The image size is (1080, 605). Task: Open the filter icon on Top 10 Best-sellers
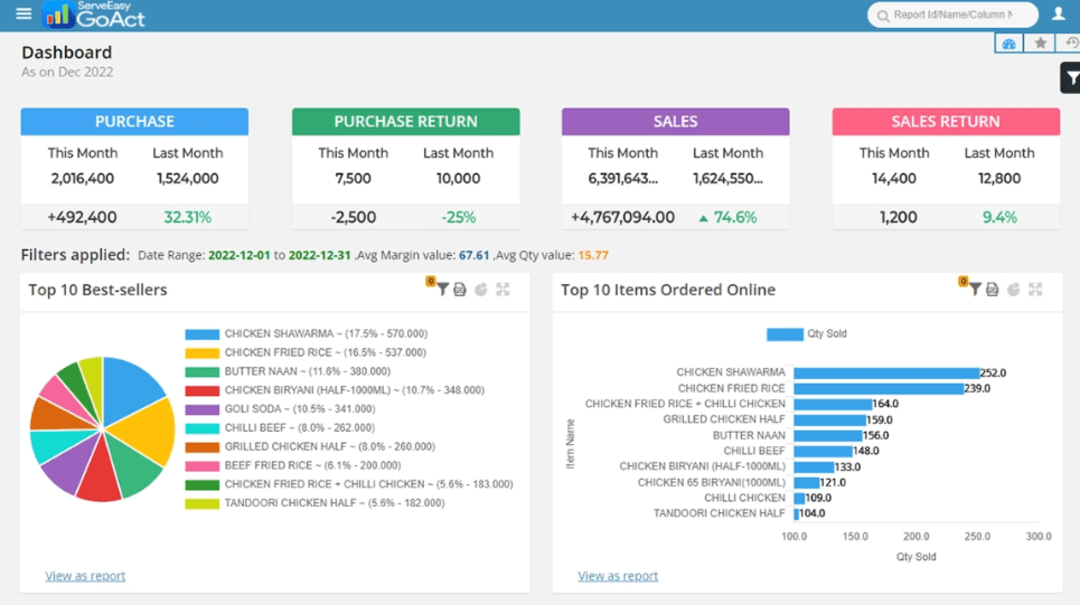[x=443, y=288]
